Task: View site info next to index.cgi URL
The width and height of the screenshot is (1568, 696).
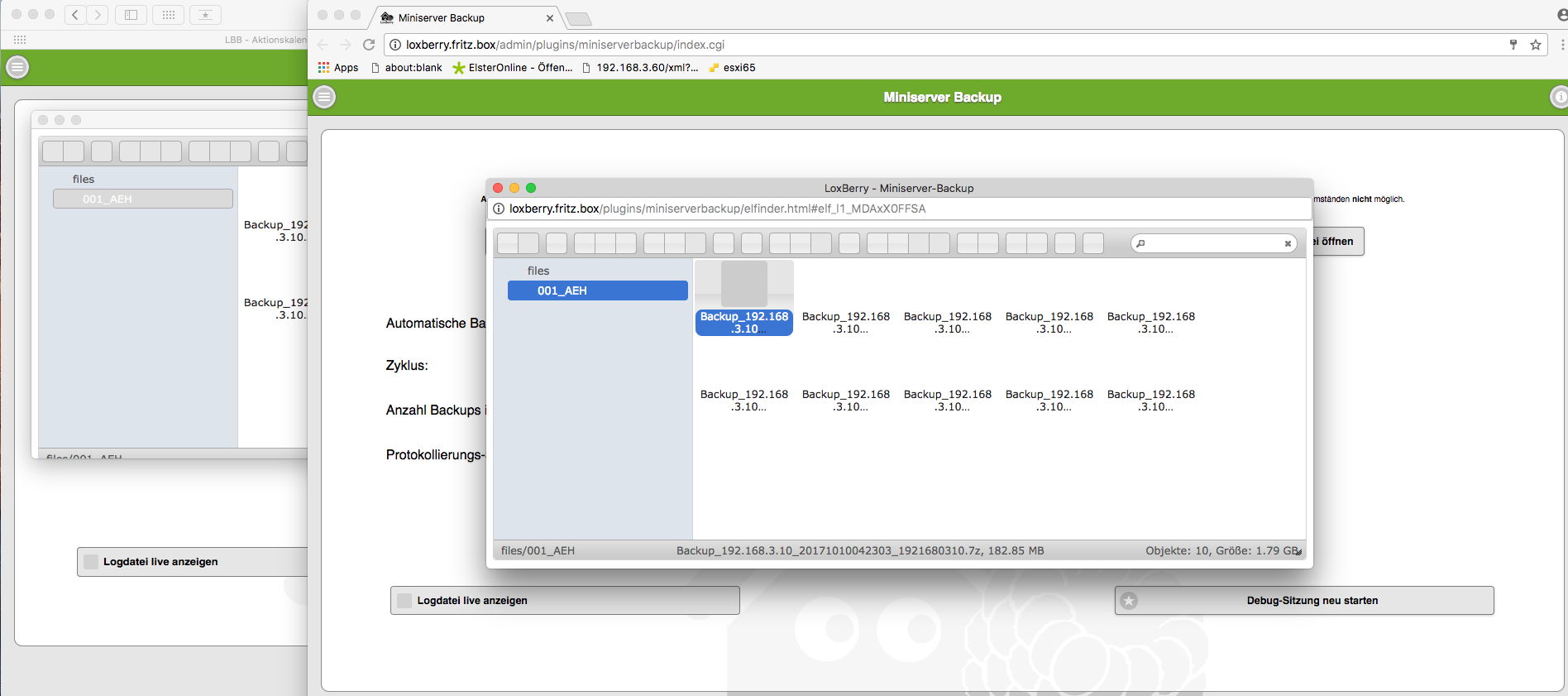Action: click(395, 45)
